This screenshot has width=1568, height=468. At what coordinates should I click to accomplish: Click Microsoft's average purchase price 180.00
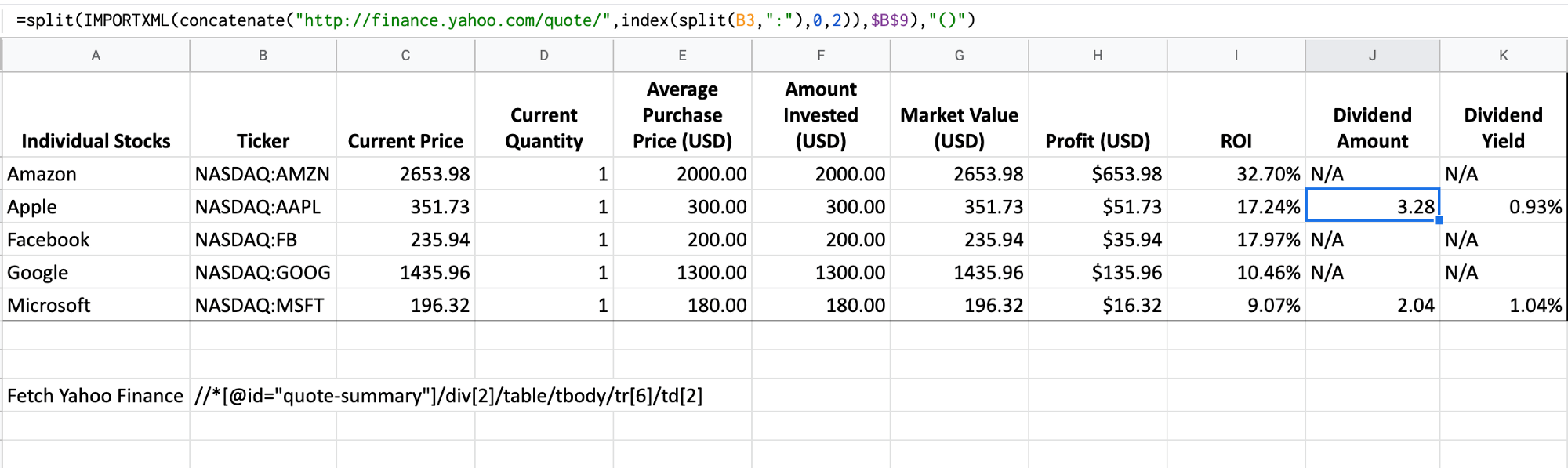(682, 305)
